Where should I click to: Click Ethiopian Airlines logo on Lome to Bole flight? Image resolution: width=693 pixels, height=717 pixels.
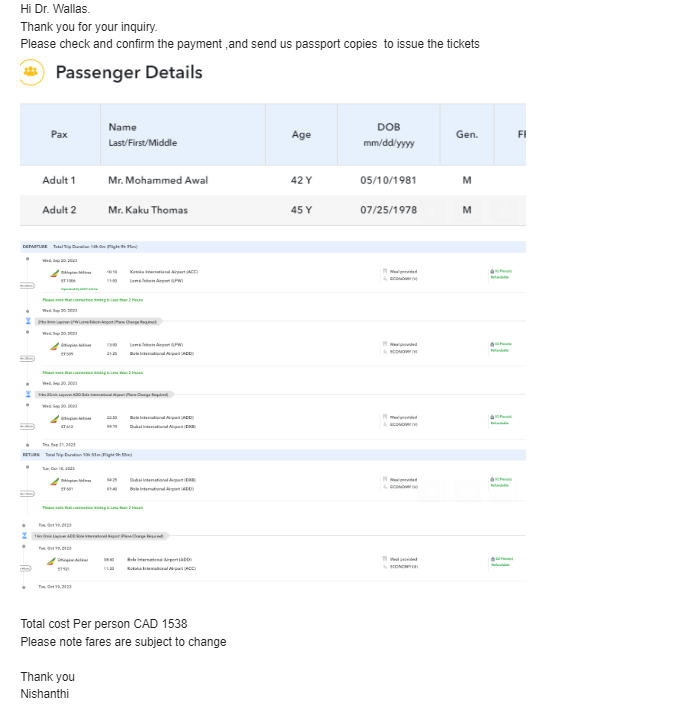click(x=55, y=345)
